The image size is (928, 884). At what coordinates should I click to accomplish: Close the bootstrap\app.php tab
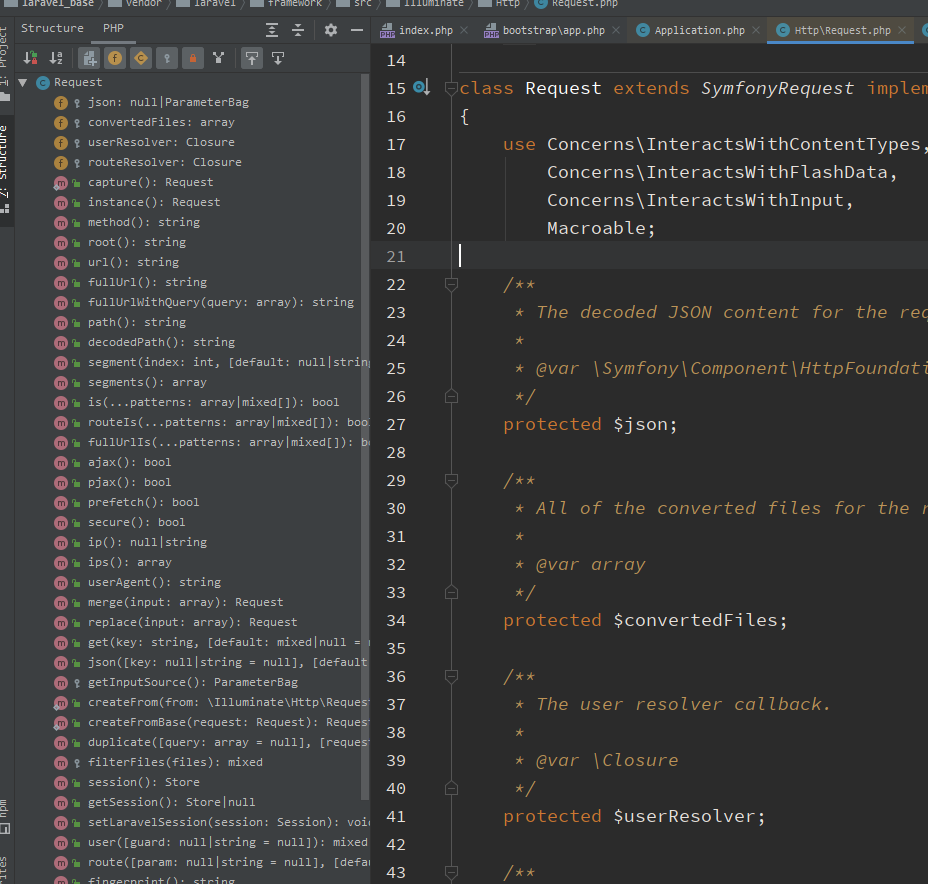[615, 30]
